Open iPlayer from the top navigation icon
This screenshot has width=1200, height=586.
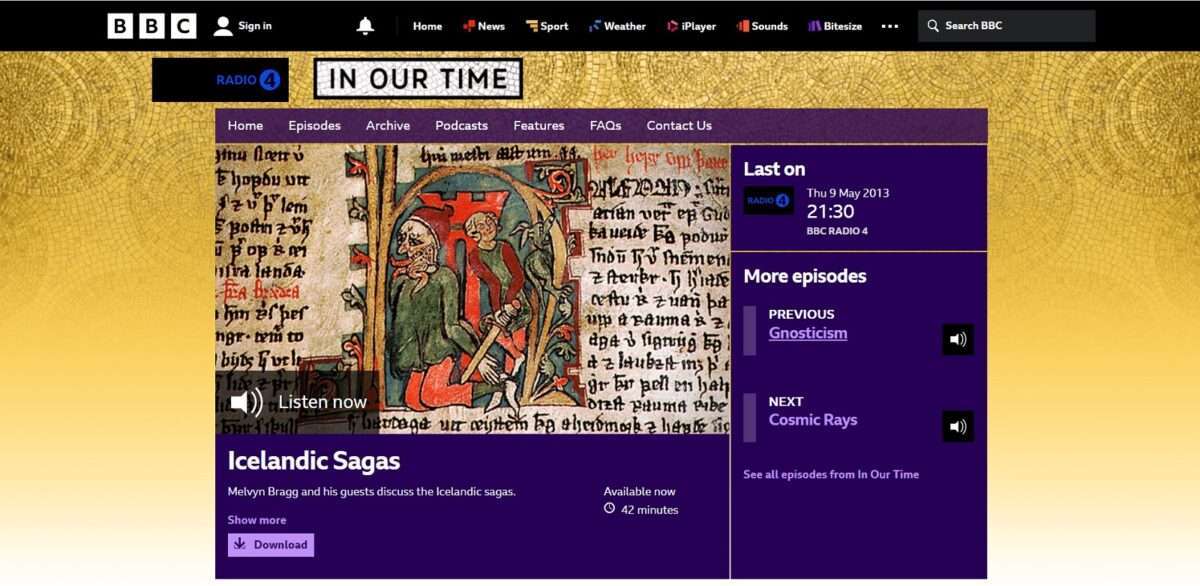tap(671, 26)
